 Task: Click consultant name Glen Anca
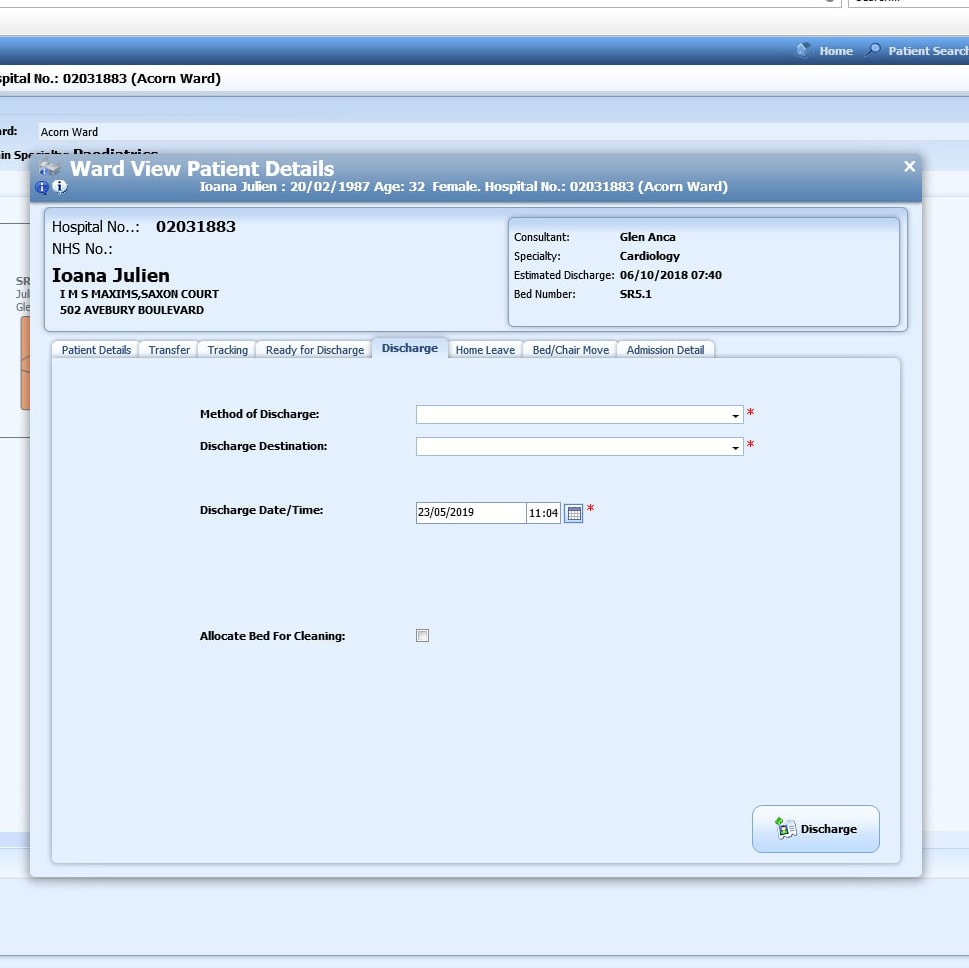[647, 237]
